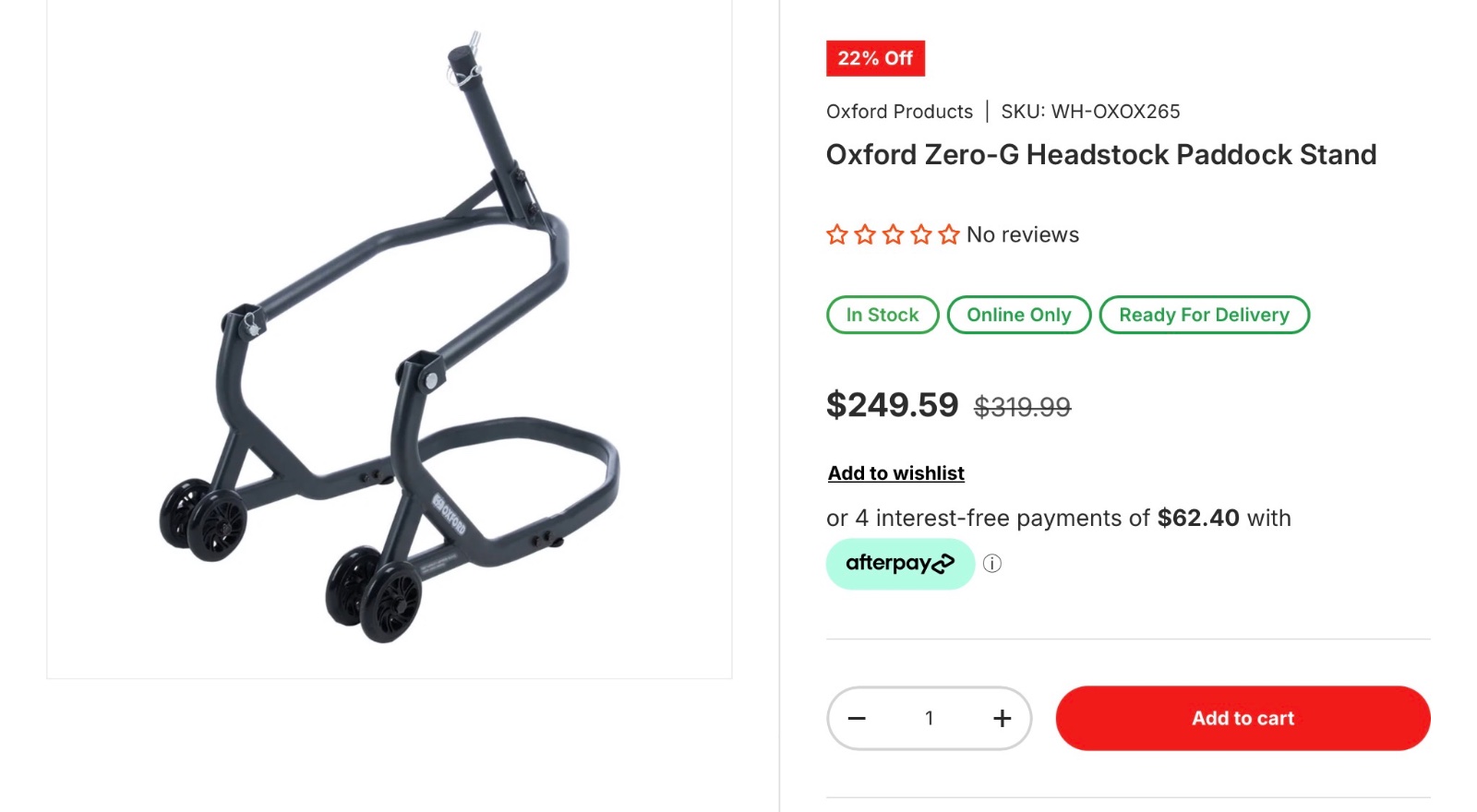The image size is (1477, 812).
Task: Open the Afterpay info icon
Action: pos(992,564)
